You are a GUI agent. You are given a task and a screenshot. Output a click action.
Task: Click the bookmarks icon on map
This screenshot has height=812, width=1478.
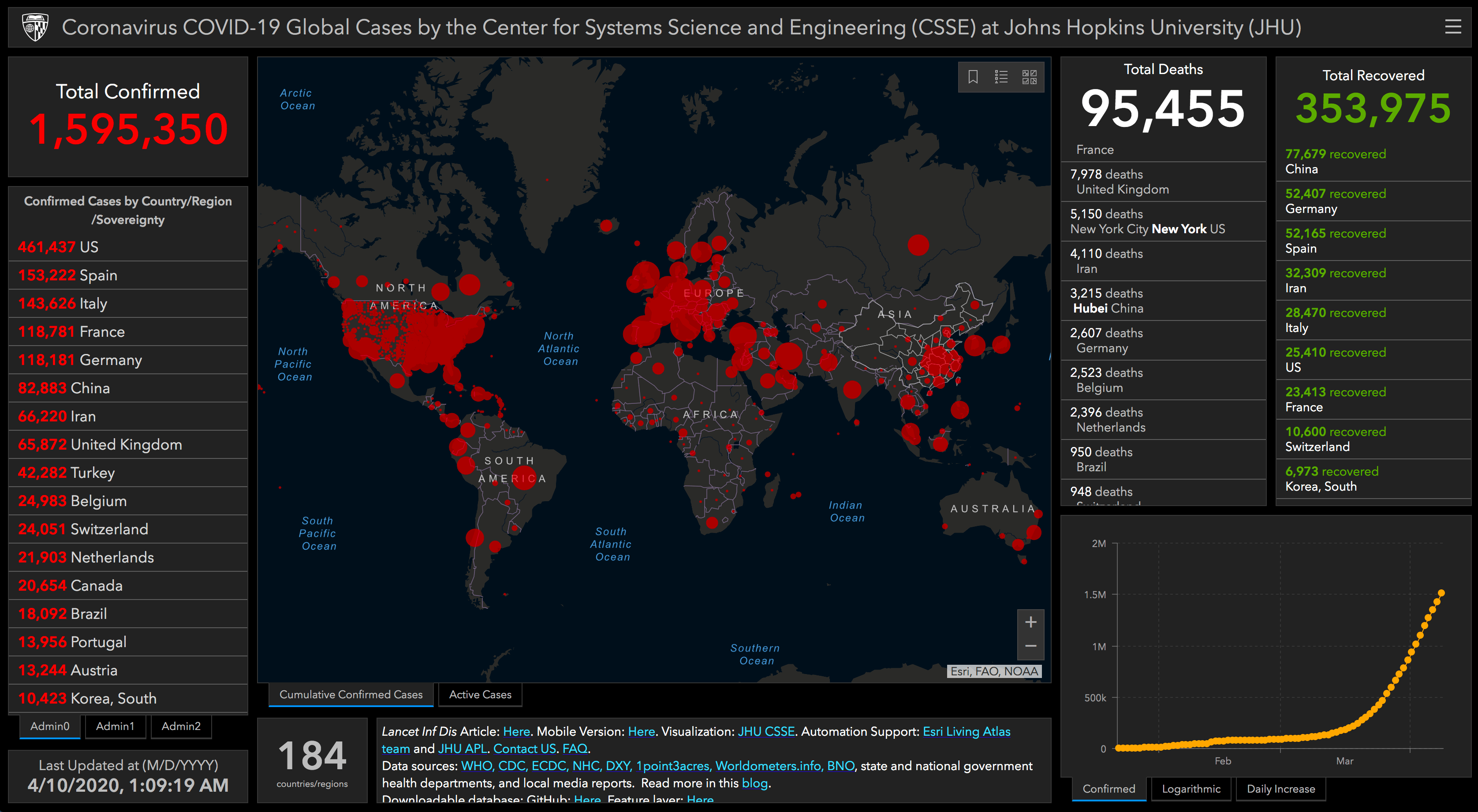[973, 77]
